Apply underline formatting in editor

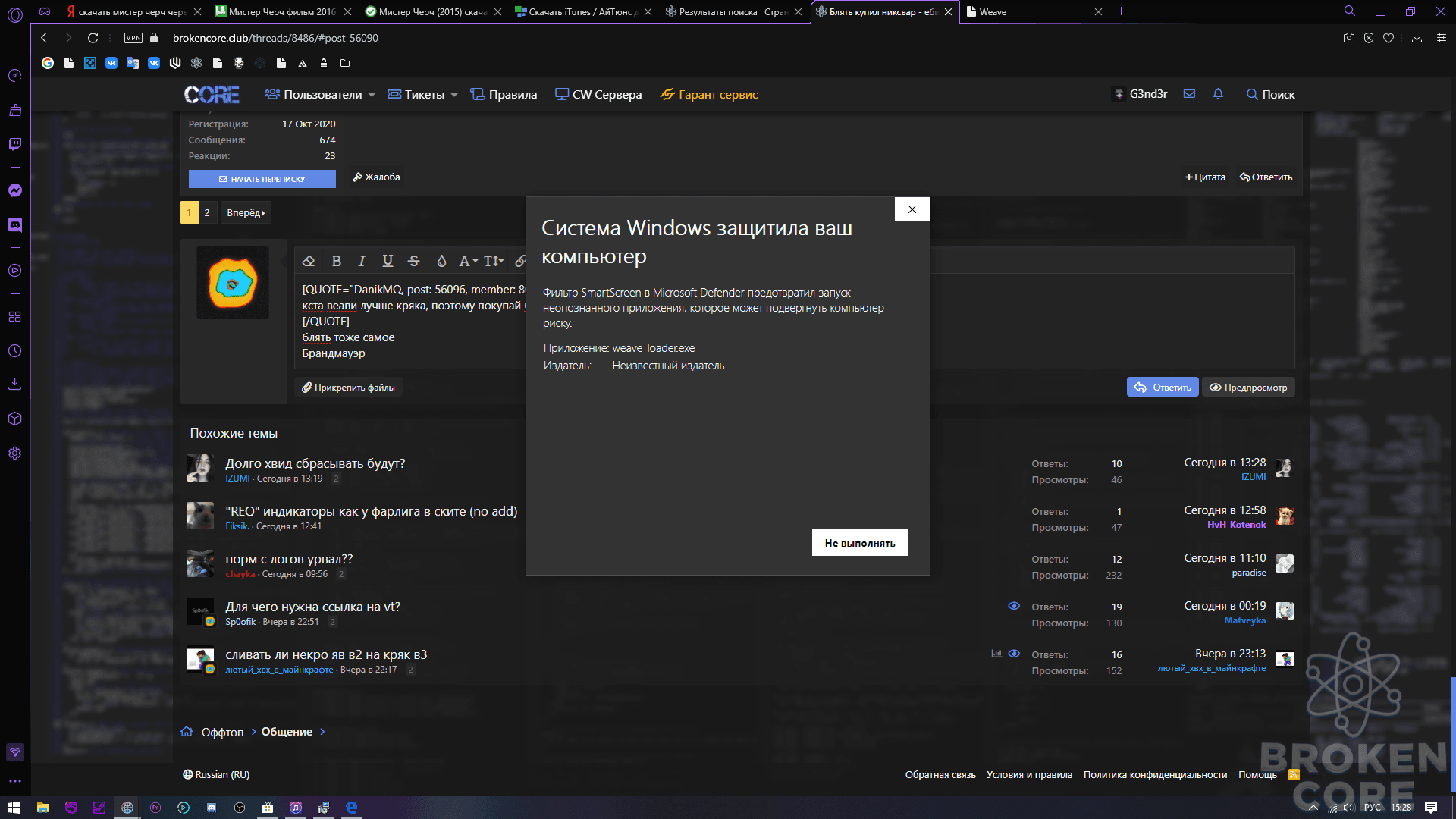(388, 261)
